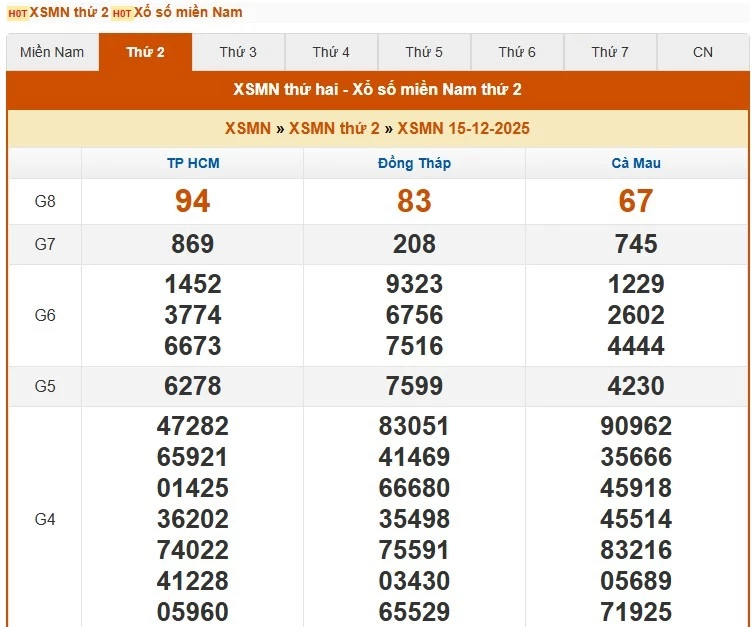Switch to the Thứ 3 tab
The height and width of the screenshot is (627, 753).
[238, 52]
